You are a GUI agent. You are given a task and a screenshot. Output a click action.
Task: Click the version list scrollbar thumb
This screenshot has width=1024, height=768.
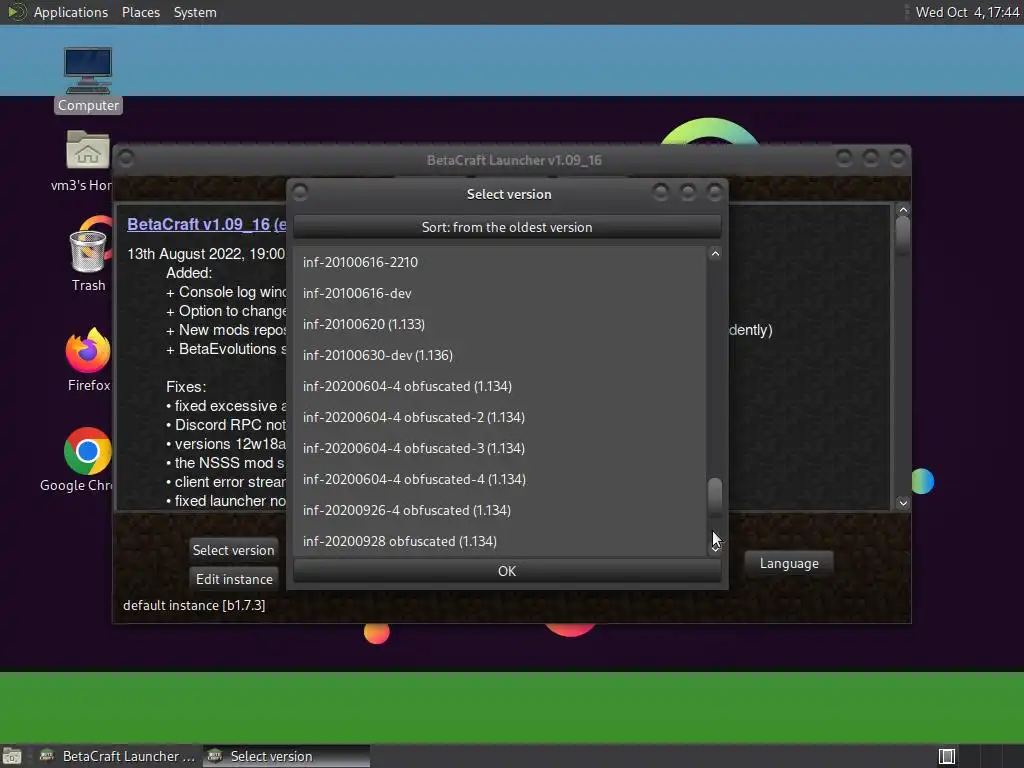tap(715, 498)
